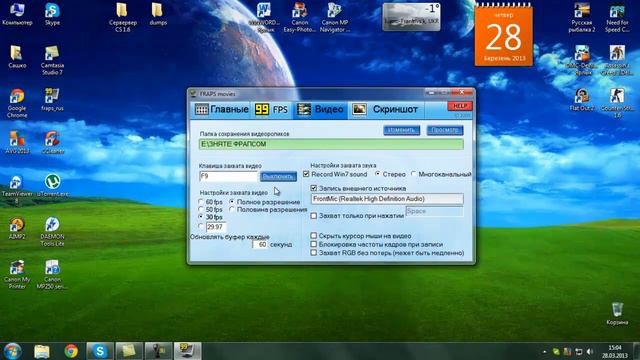This screenshot has width=640, height=360.
Task: Click the Просмотр folder button
Action: 445,130
